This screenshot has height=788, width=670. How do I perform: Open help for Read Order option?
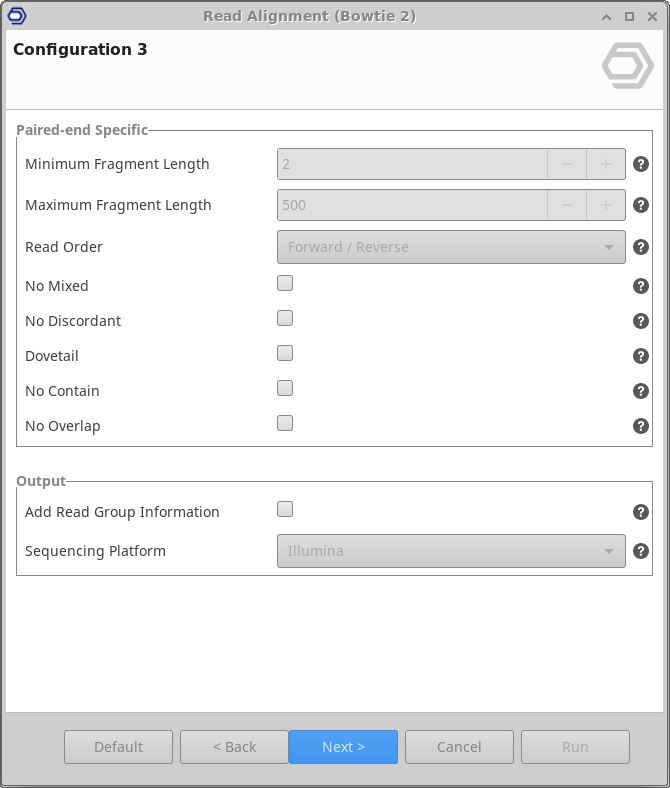click(x=641, y=247)
